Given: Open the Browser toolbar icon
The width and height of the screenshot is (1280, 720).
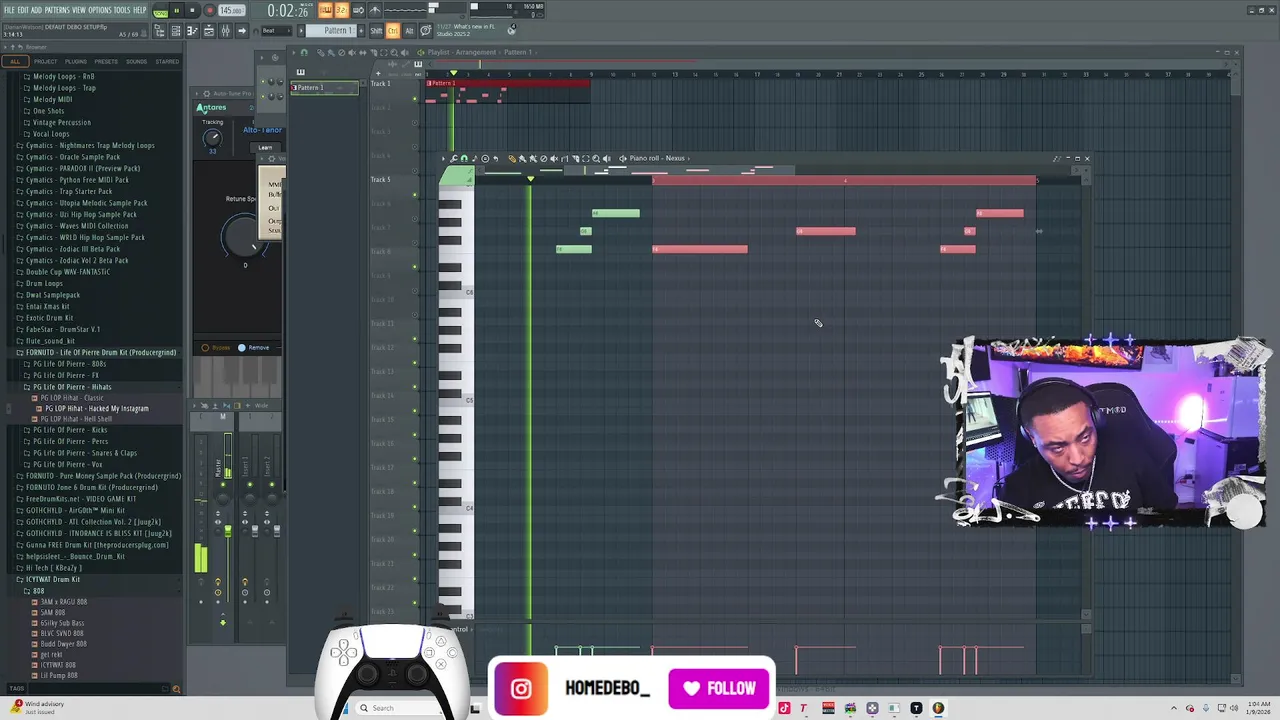Looking at the screenshot, I should [159, 31].
